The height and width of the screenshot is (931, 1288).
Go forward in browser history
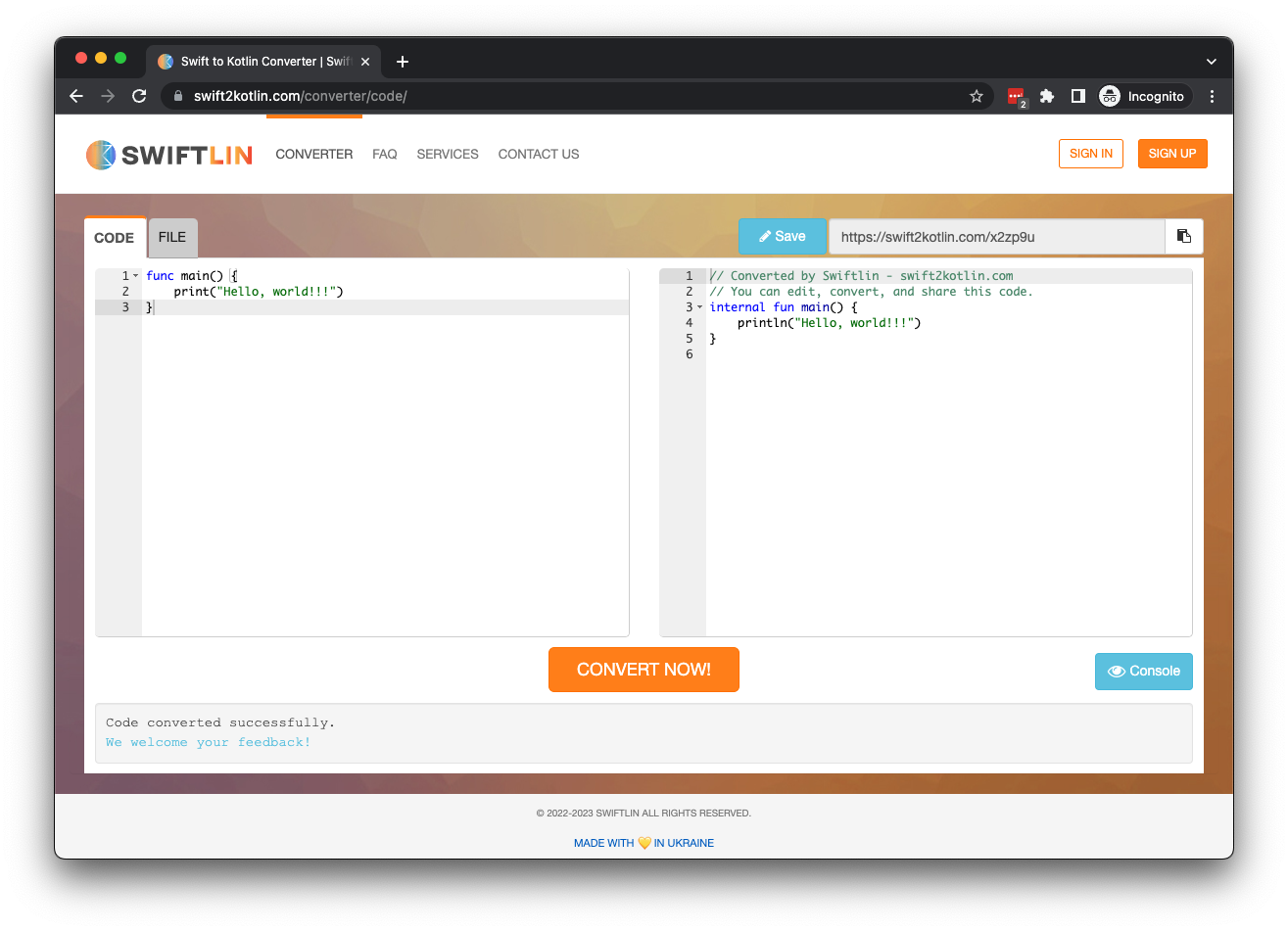(x=108, y=96)
